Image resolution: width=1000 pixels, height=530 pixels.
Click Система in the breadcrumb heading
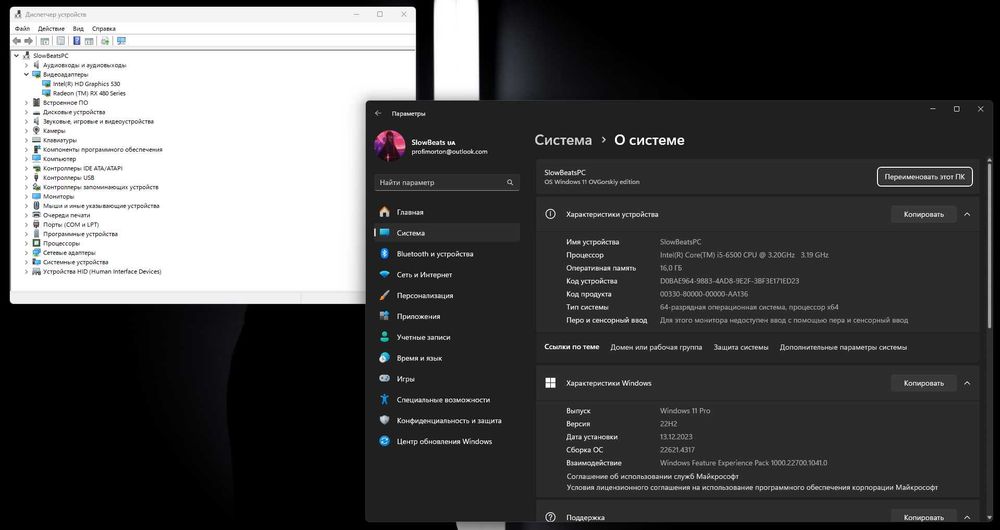pos(562,140)
